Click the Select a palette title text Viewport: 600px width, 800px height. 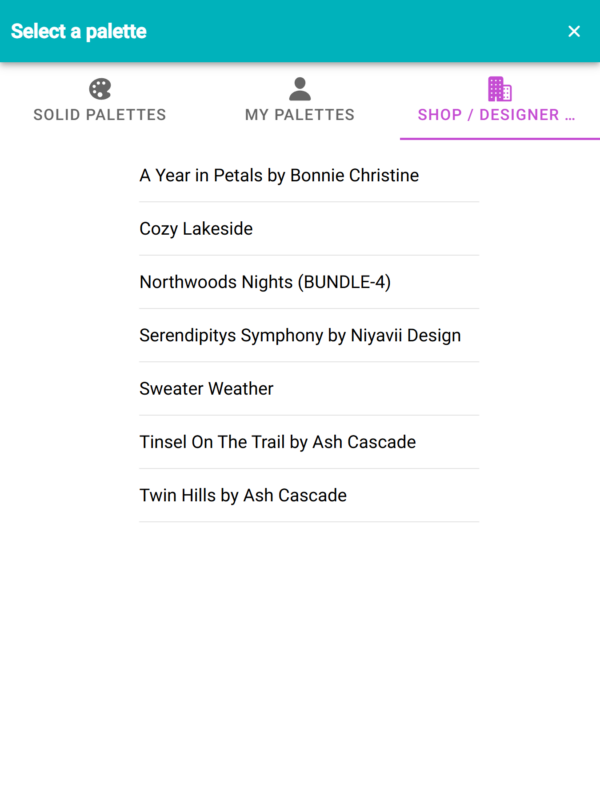click(x=79, y=31)
